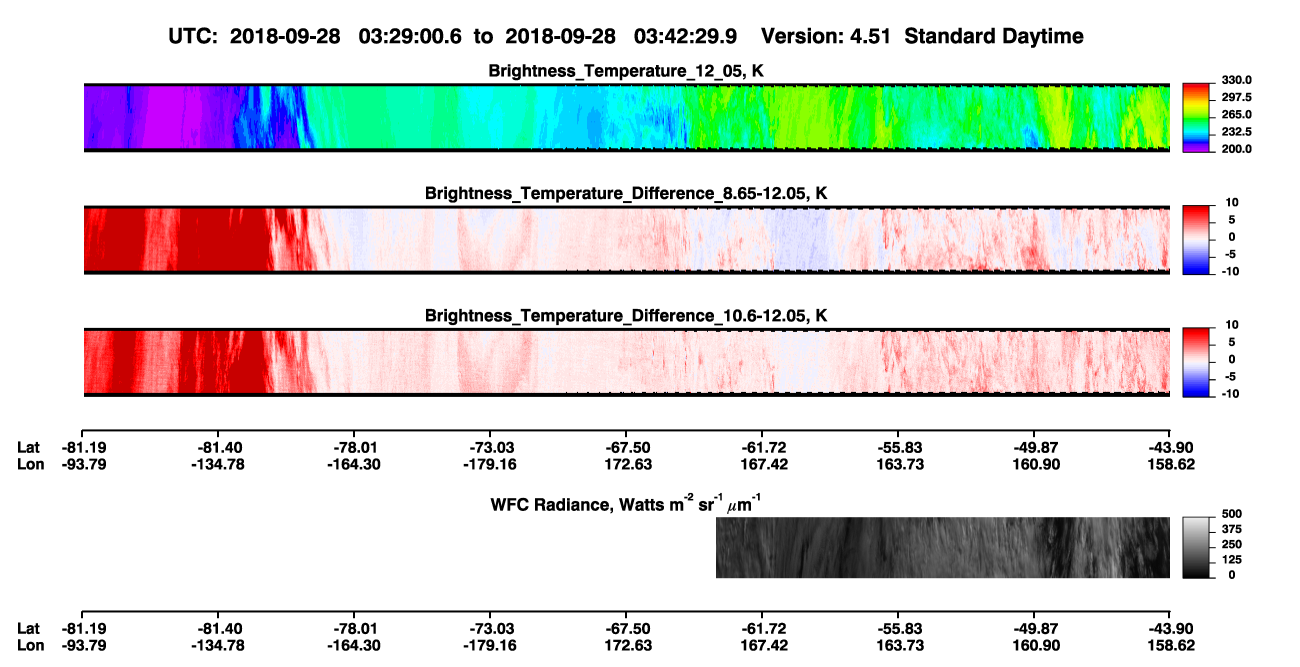Click the 10.6-12.05 difference image strip

(x=626, y=361)
